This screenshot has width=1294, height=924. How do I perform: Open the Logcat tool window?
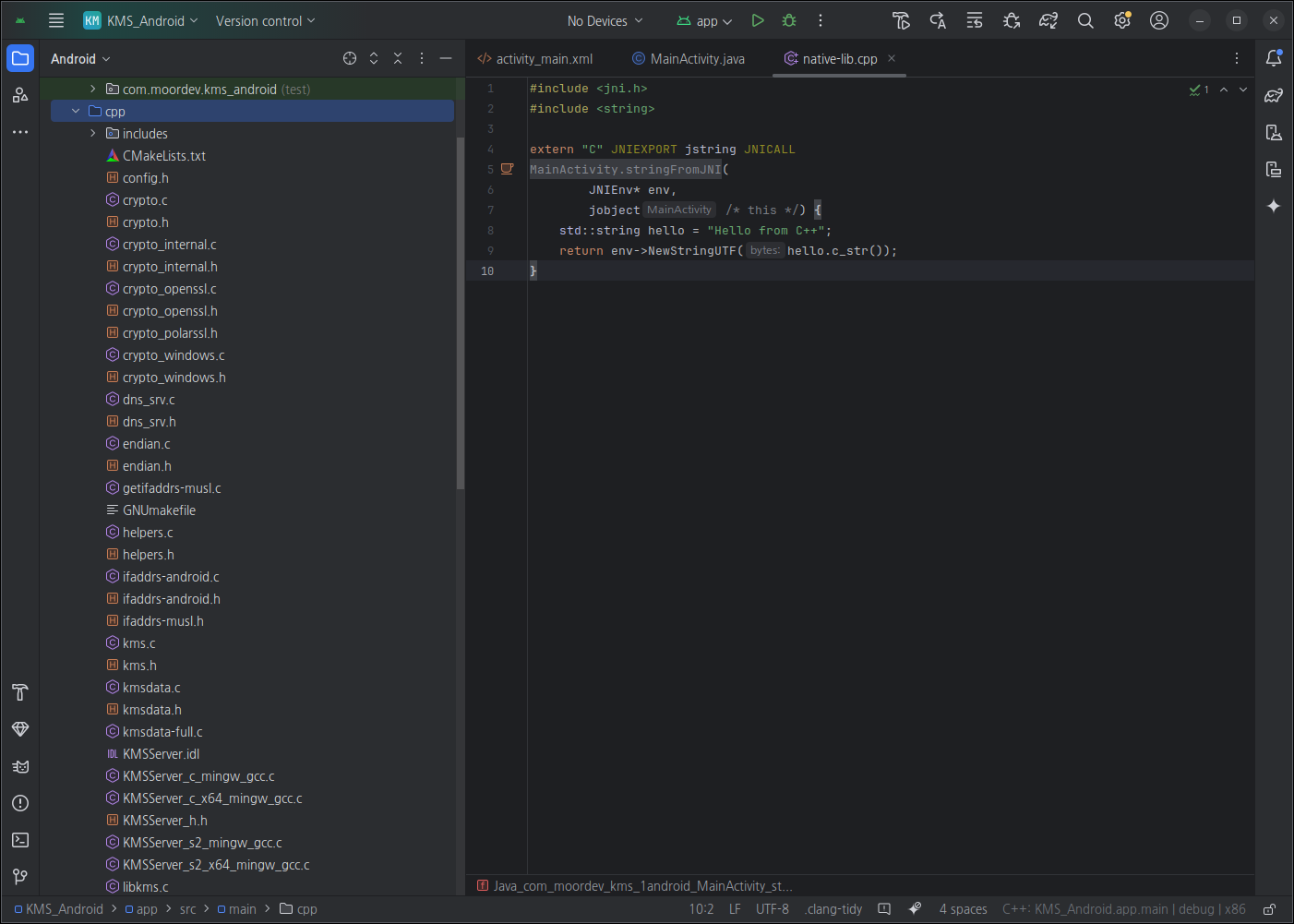click(20, 766)
